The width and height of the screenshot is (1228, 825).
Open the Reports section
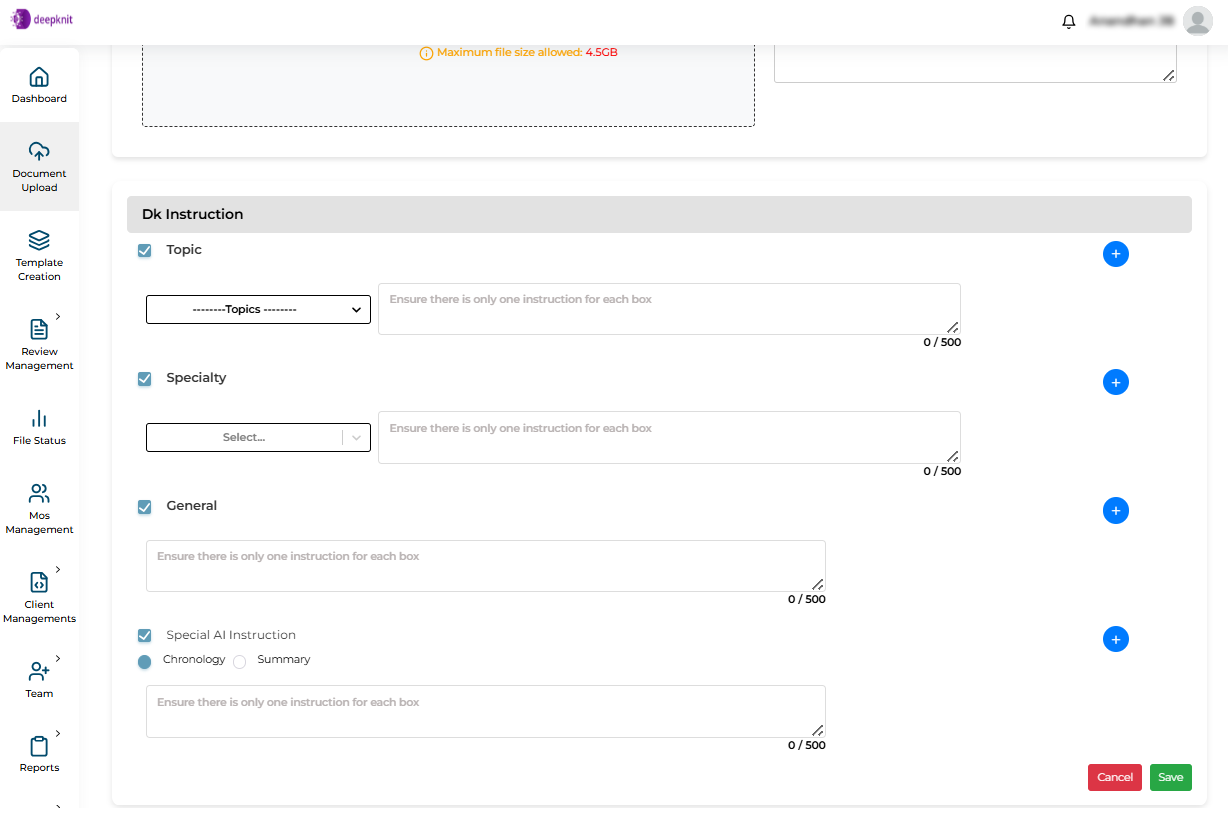[x=39, y=755]
